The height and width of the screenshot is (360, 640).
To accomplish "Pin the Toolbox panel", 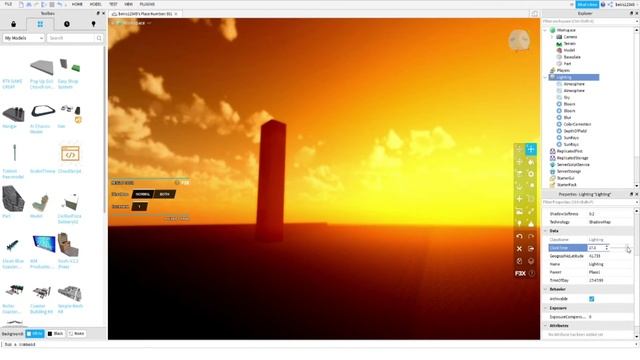I will [x=98, y=13].
